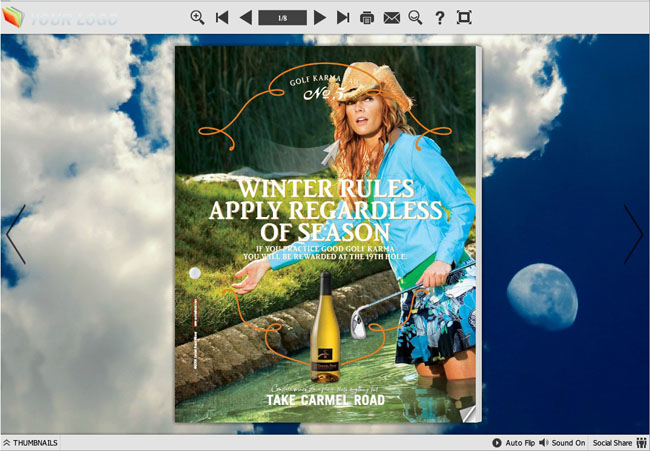650x451 pixels.
Task: Click the magazine cover page
Action: point(325,234)
